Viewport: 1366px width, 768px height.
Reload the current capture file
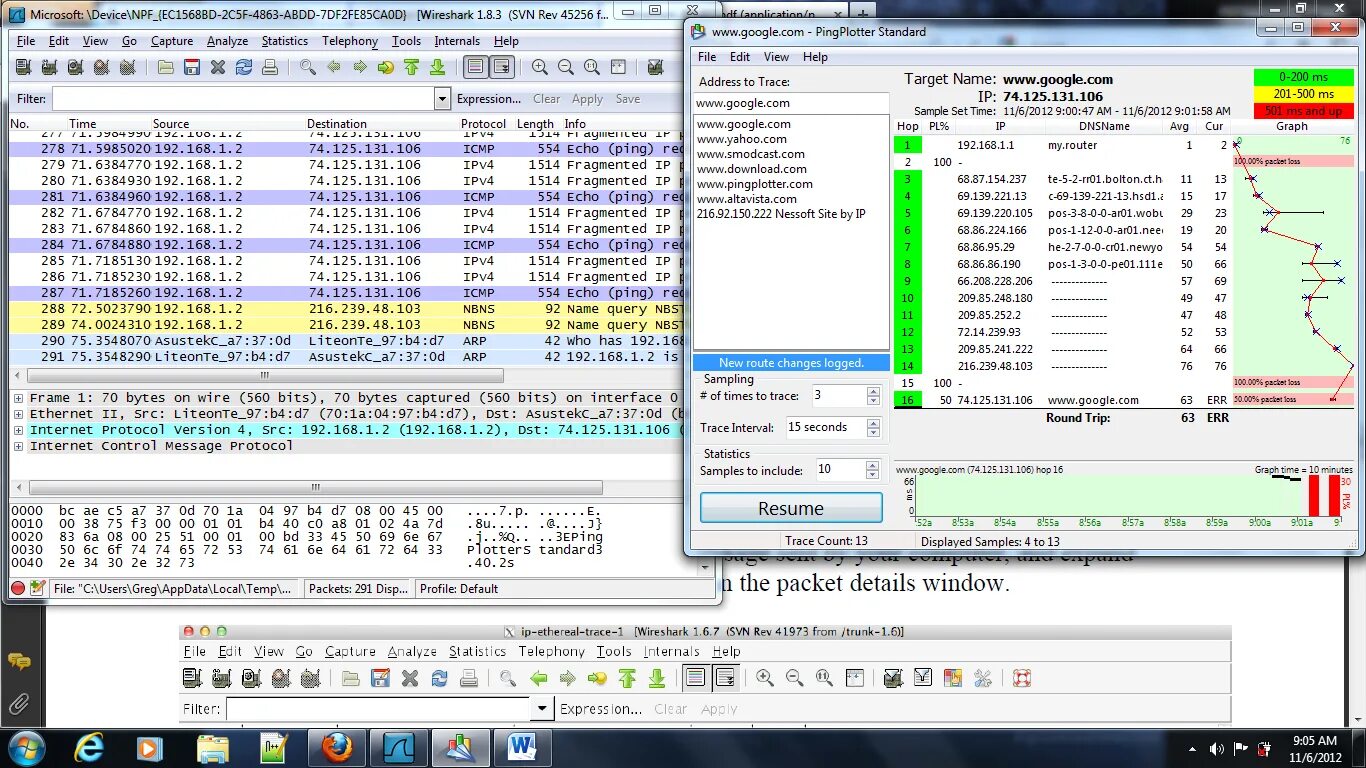[x=244, y=67]
